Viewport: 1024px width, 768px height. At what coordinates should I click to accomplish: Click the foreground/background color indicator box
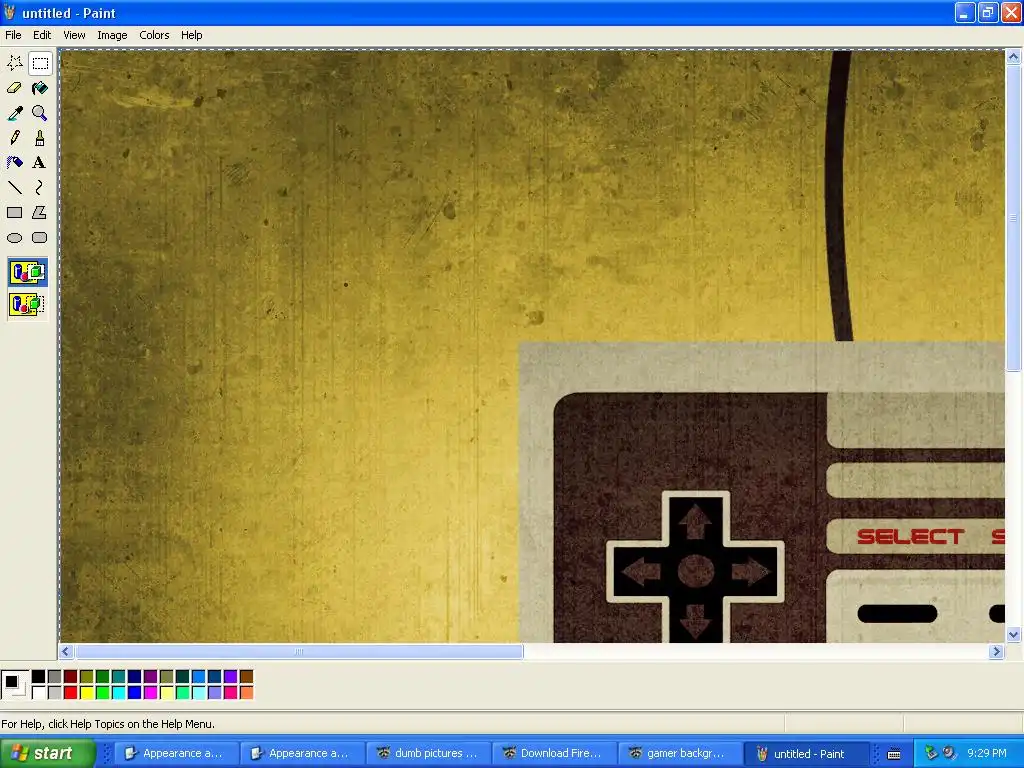coord(14,684)
